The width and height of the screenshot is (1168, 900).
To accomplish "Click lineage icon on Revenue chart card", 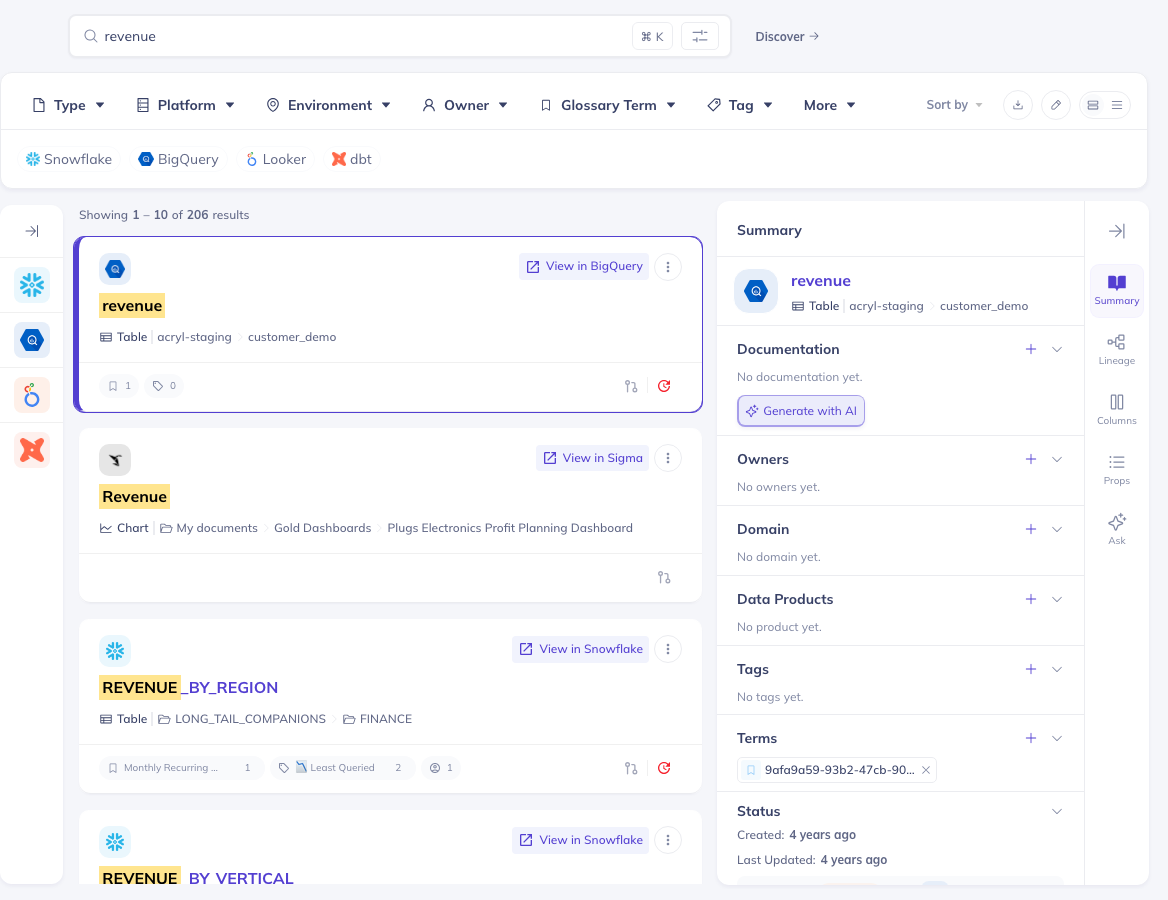I will pyautogui.click(x=664, y=577).
